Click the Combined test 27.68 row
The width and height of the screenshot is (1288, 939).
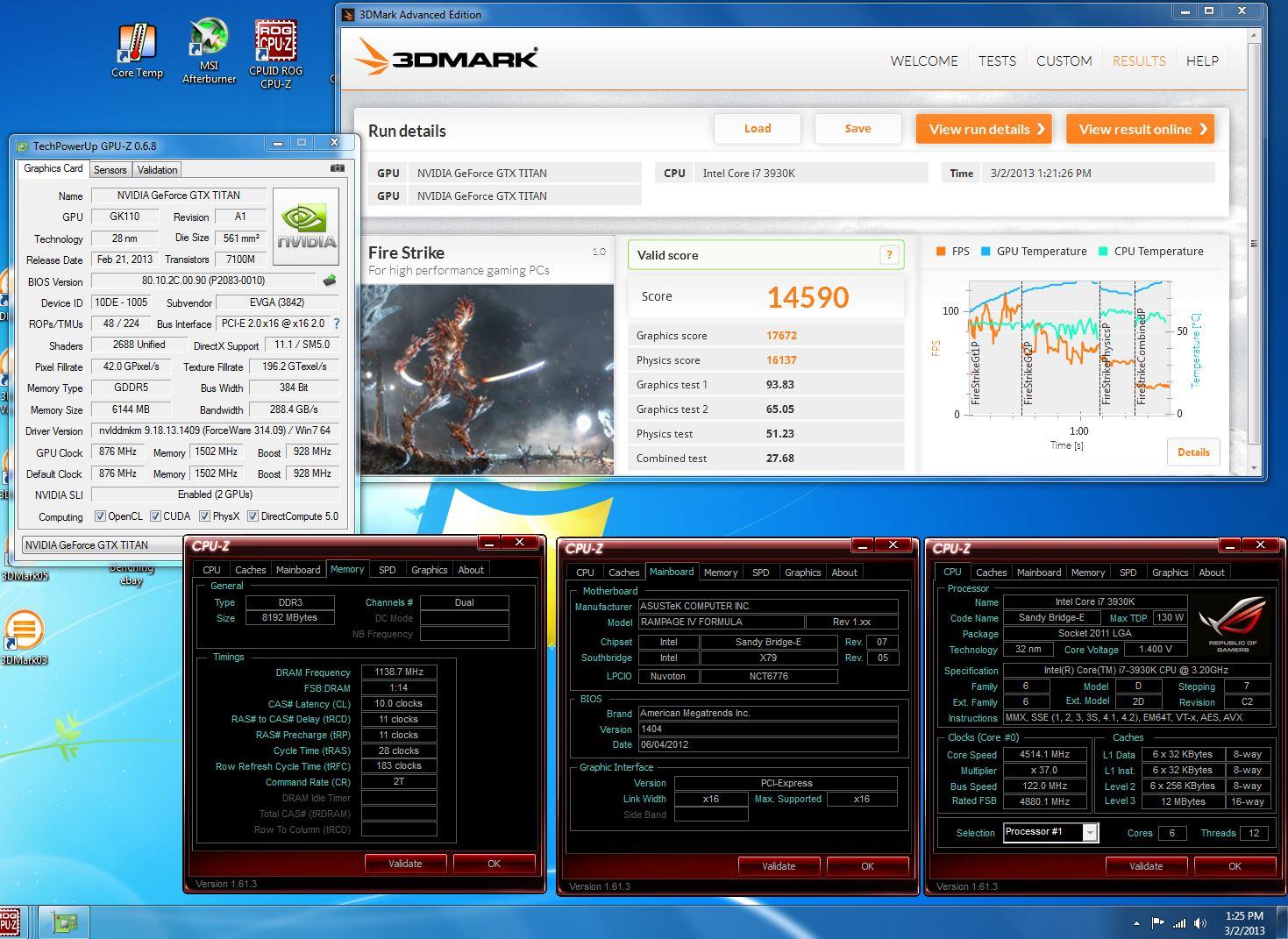(x=765, y=459)
